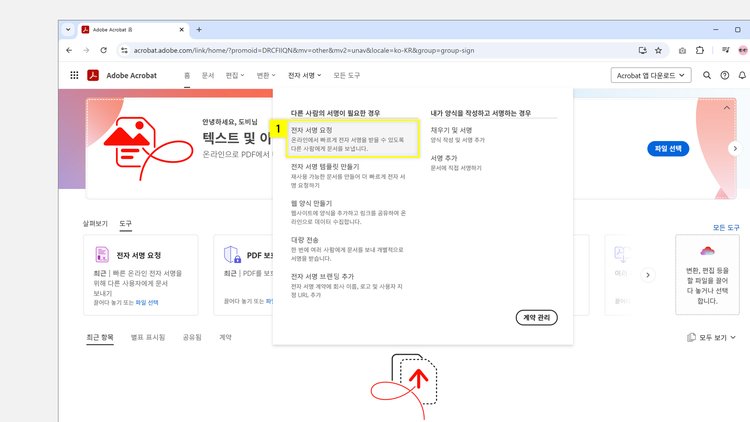Click the file drop zone card

click(707, 275)
